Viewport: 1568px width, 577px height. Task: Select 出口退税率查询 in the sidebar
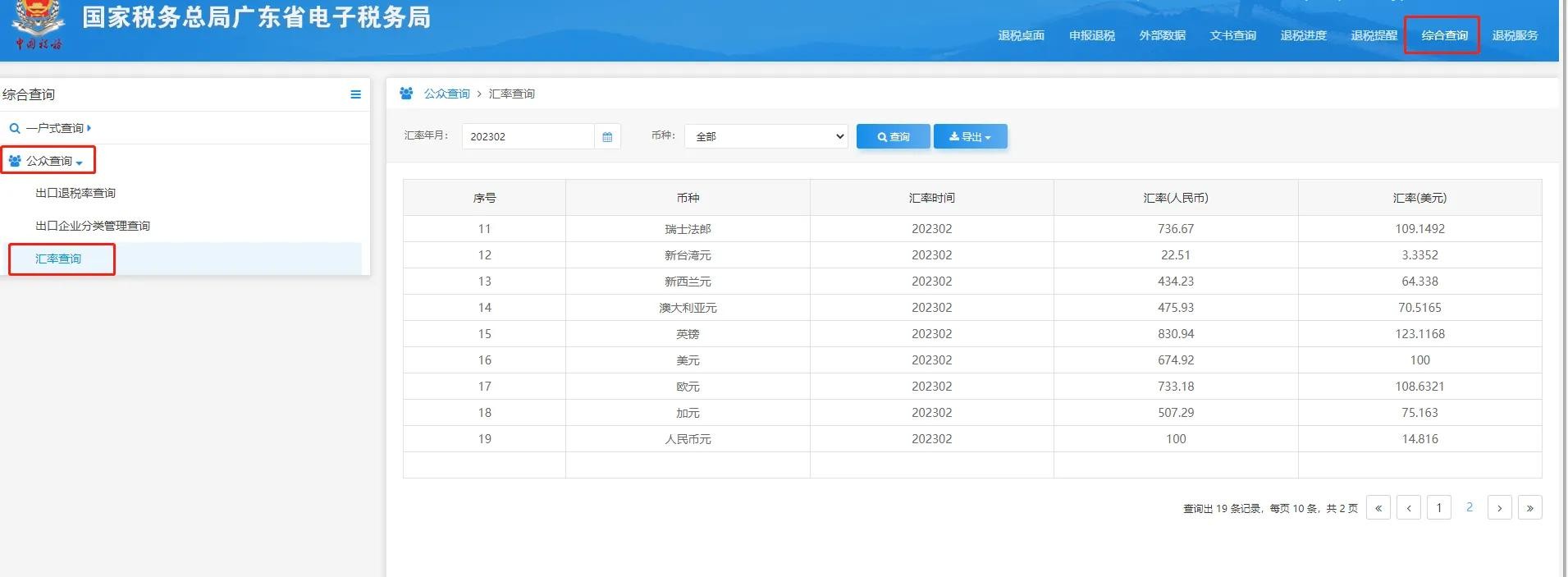click(75, 194)
